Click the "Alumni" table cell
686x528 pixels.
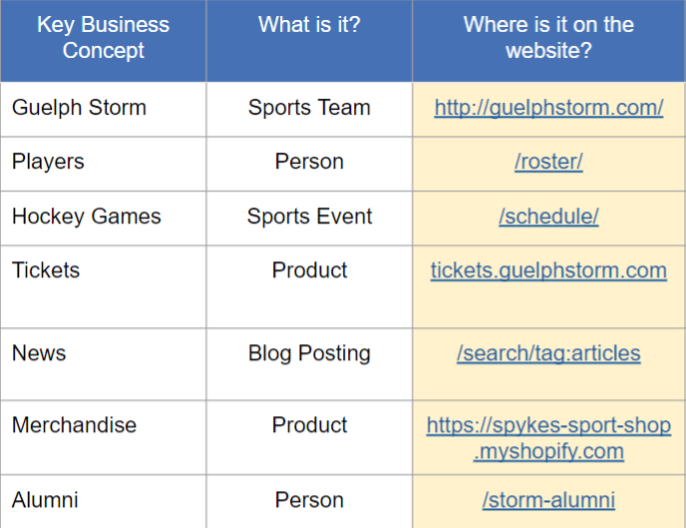(45, 500)
